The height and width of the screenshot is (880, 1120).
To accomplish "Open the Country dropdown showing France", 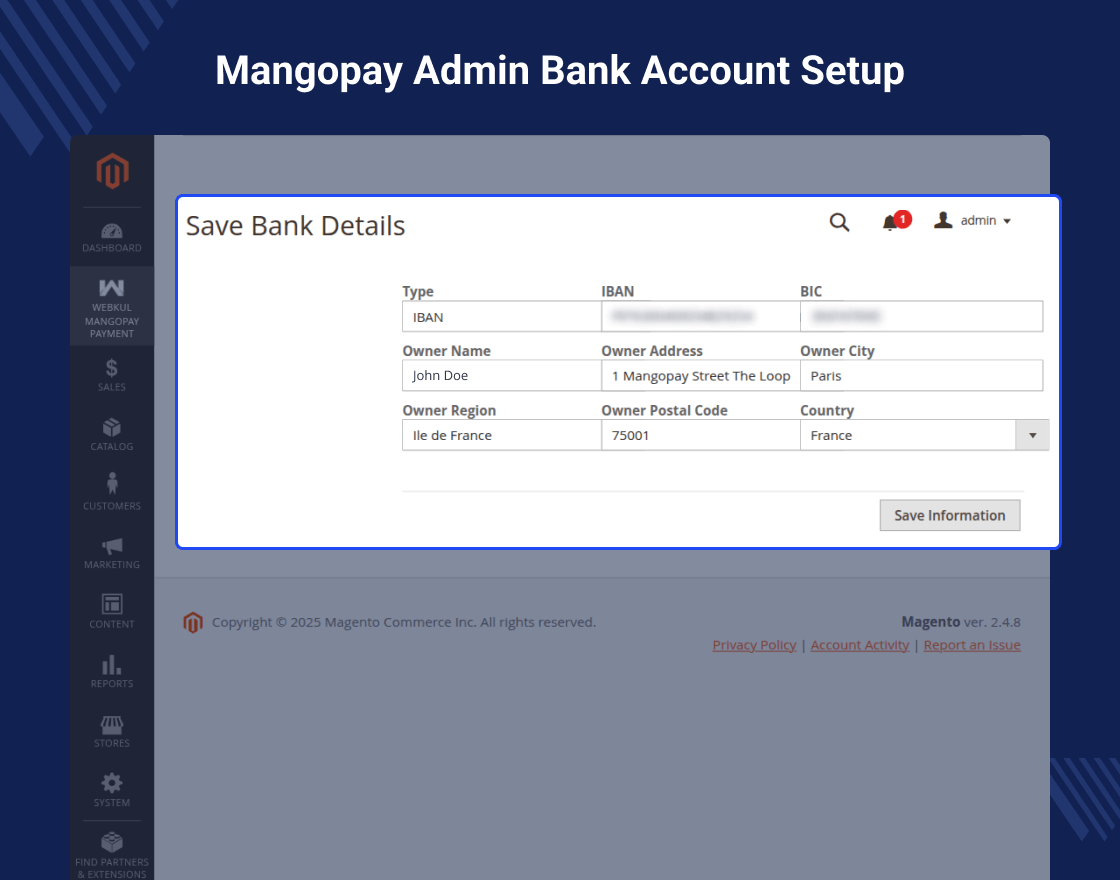I will [924, 435].
